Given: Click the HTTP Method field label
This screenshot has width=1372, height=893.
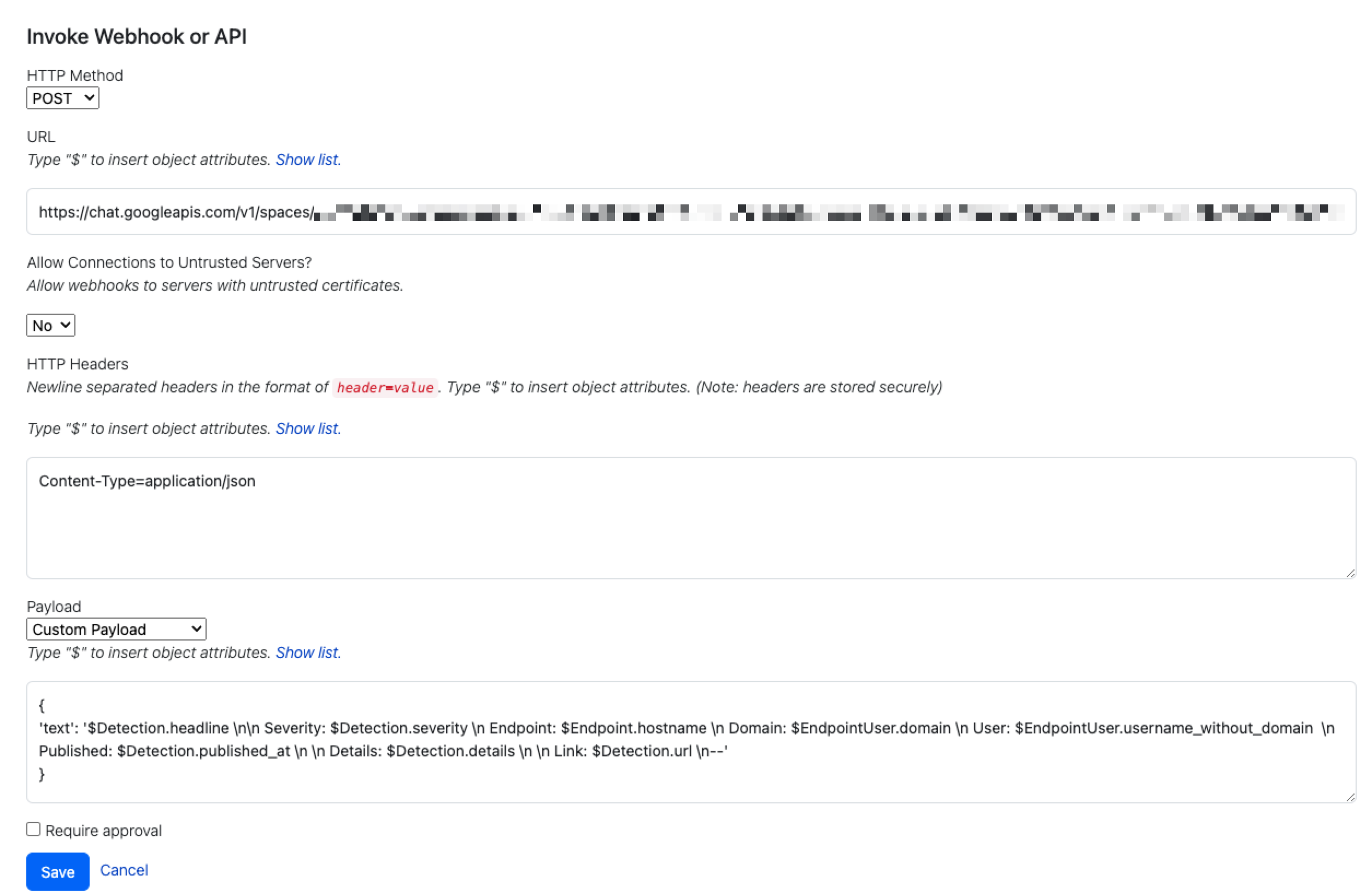Looking at the screenshot, I should [x=75, y=75].
